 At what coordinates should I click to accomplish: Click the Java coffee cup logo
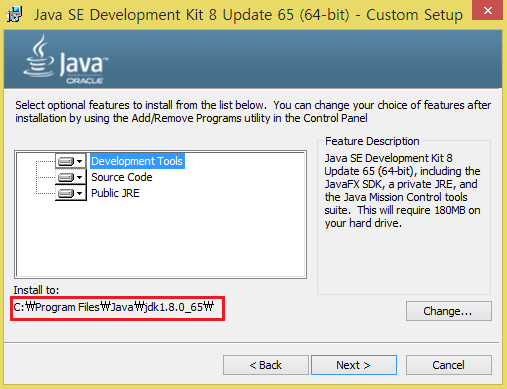[x=39, y=56]
